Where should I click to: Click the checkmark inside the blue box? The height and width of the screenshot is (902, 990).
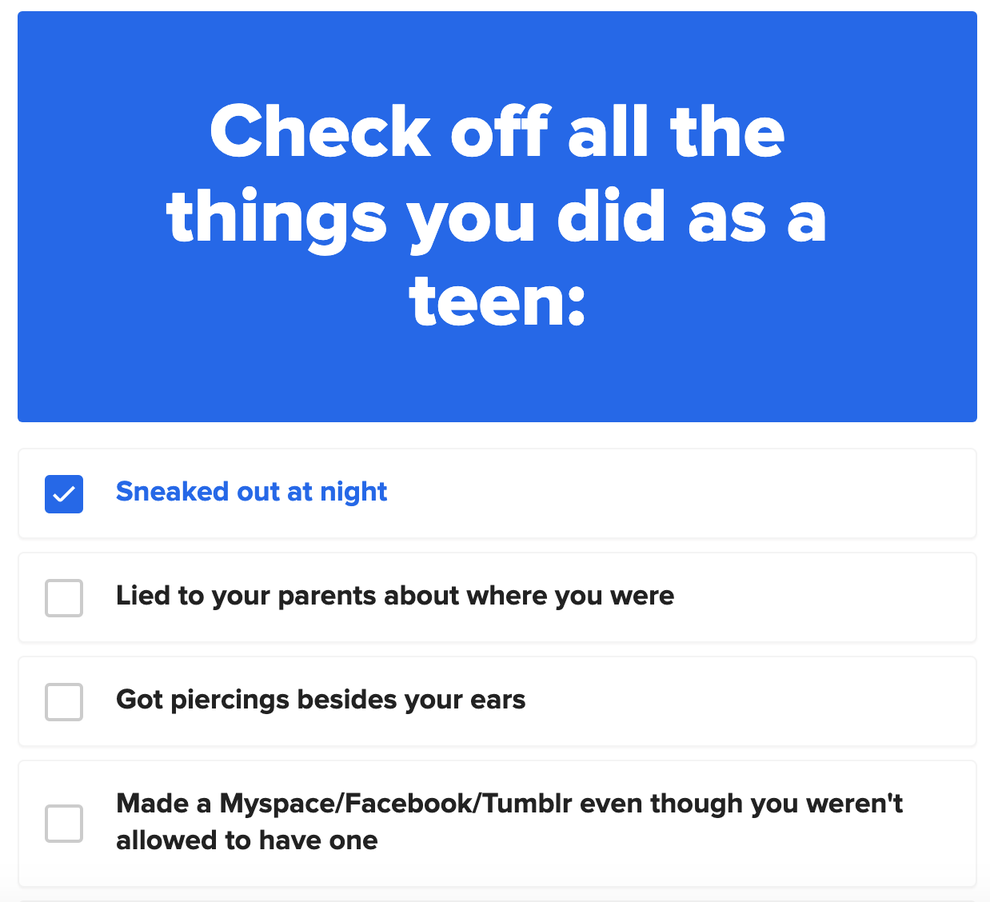[63, 494]
